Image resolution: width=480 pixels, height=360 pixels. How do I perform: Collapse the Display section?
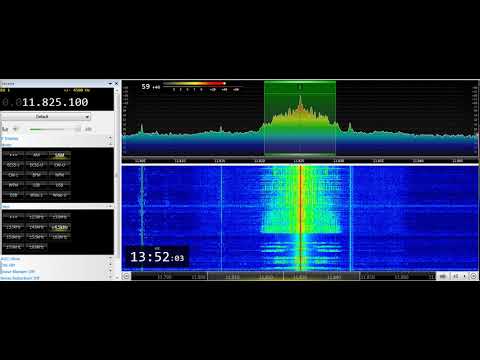point(110,138)
